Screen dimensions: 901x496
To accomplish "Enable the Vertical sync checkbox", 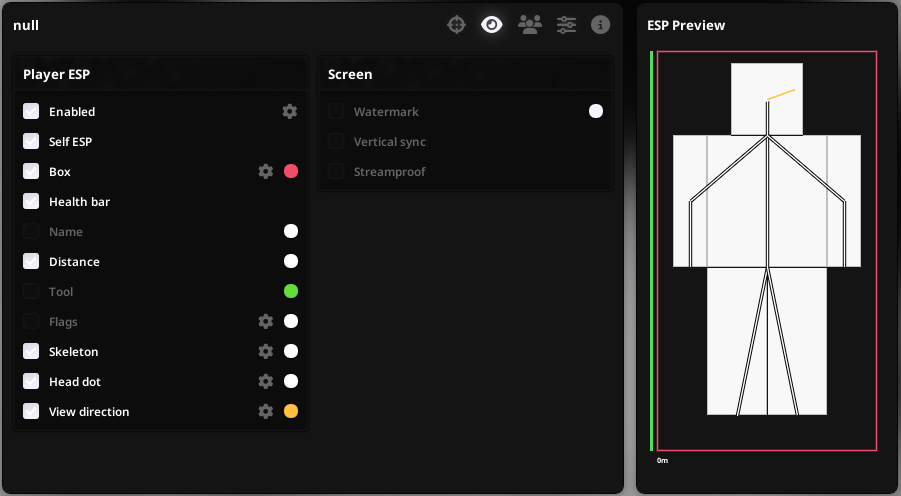I will point(336,141).
